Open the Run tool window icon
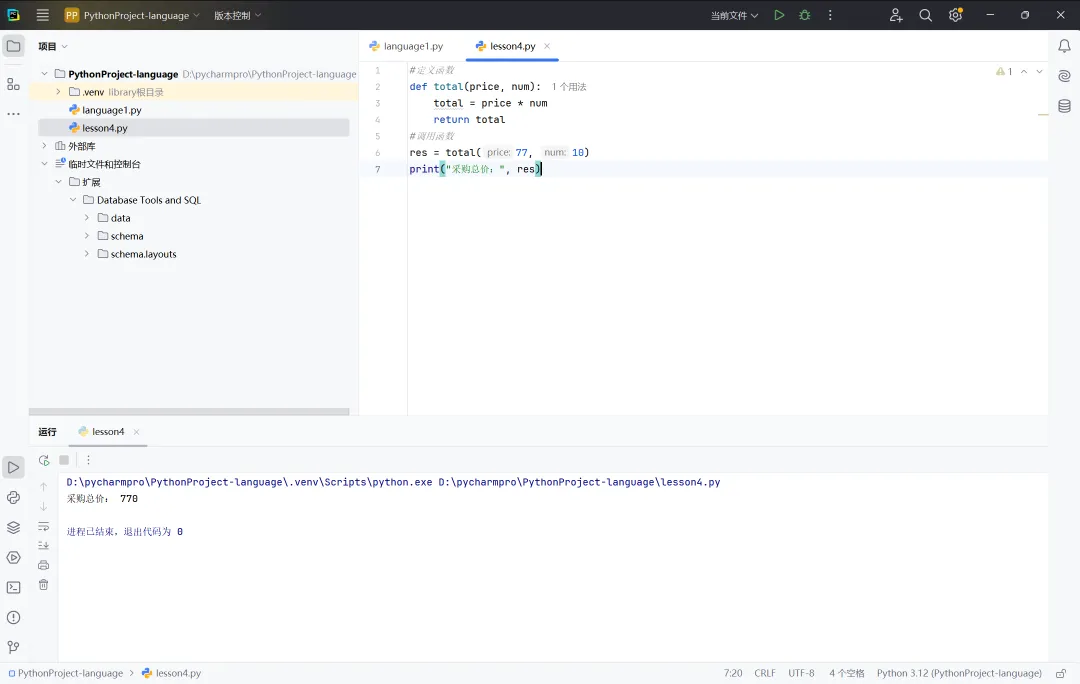 click(x=14, y=468)
